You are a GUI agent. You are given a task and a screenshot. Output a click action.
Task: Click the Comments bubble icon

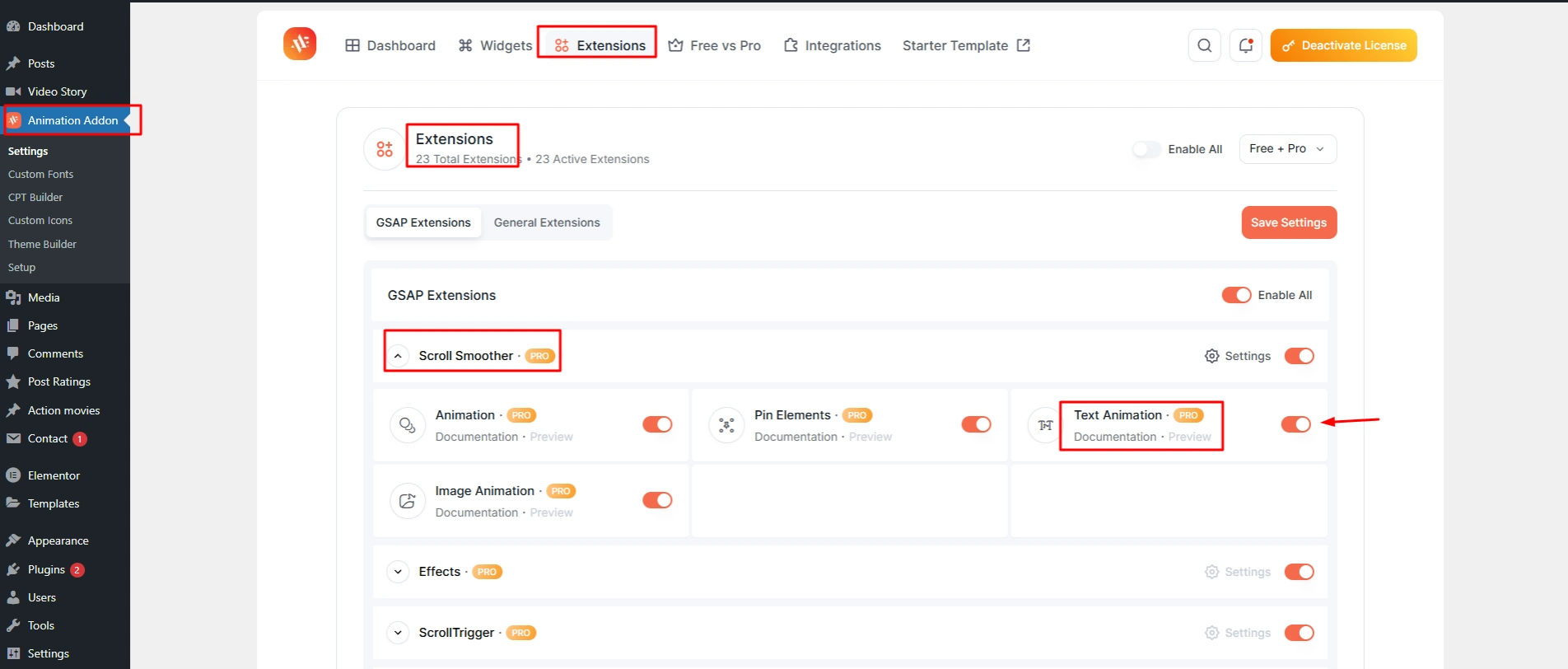point(13,353)
